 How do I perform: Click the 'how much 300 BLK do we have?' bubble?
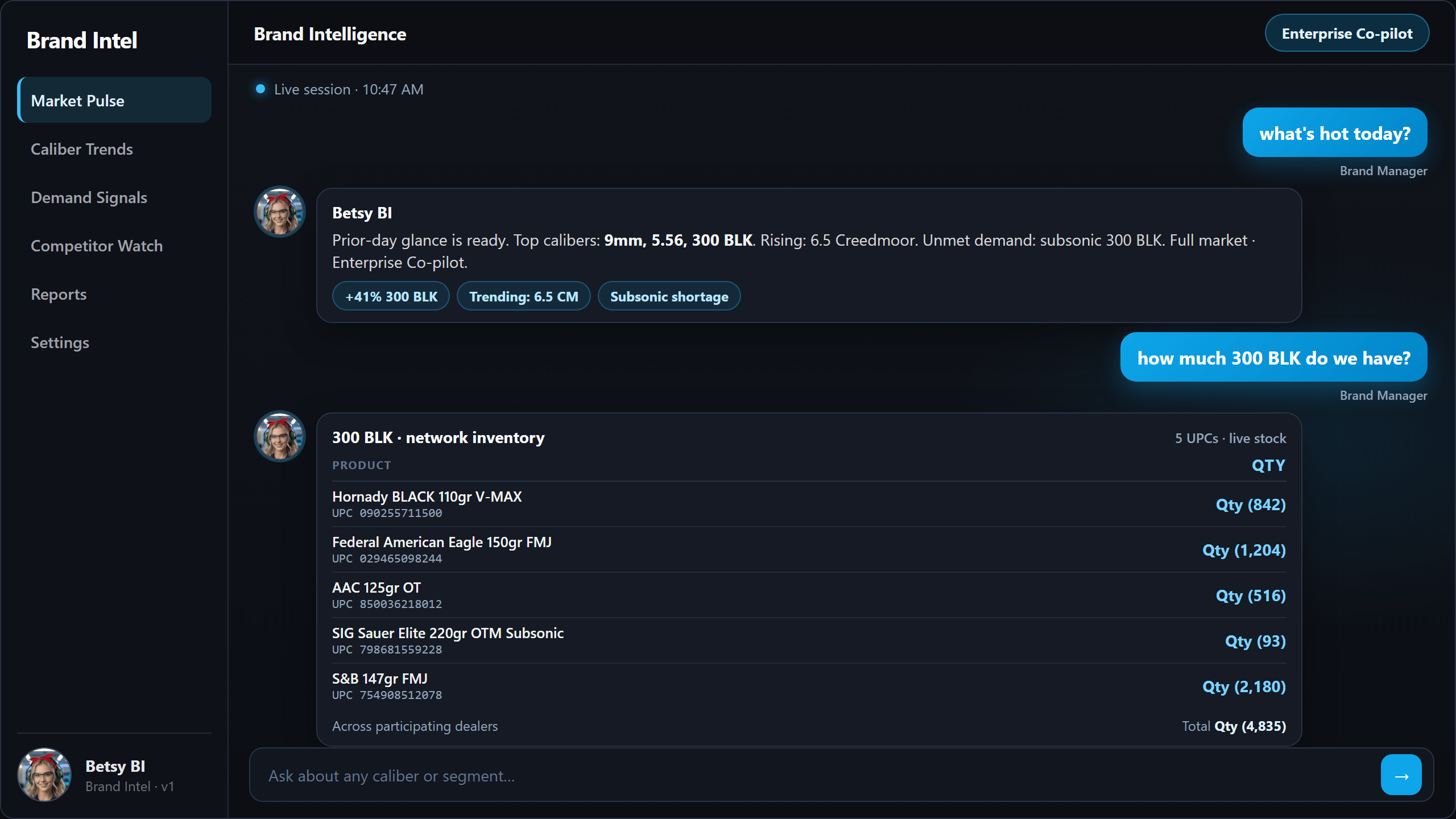pos(1274,358)
